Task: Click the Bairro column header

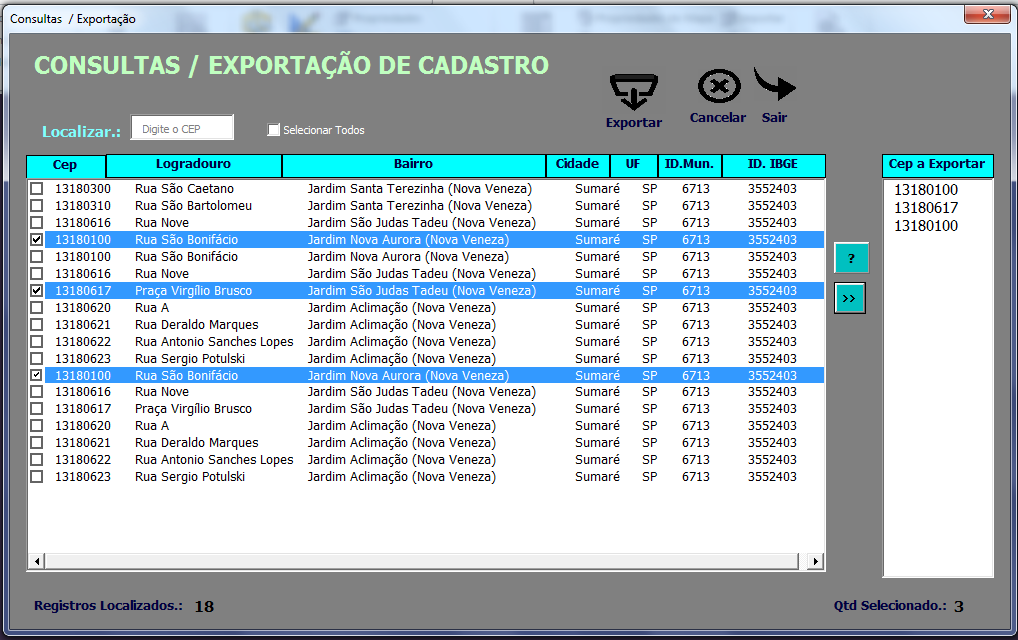Action: click(413, 164)
